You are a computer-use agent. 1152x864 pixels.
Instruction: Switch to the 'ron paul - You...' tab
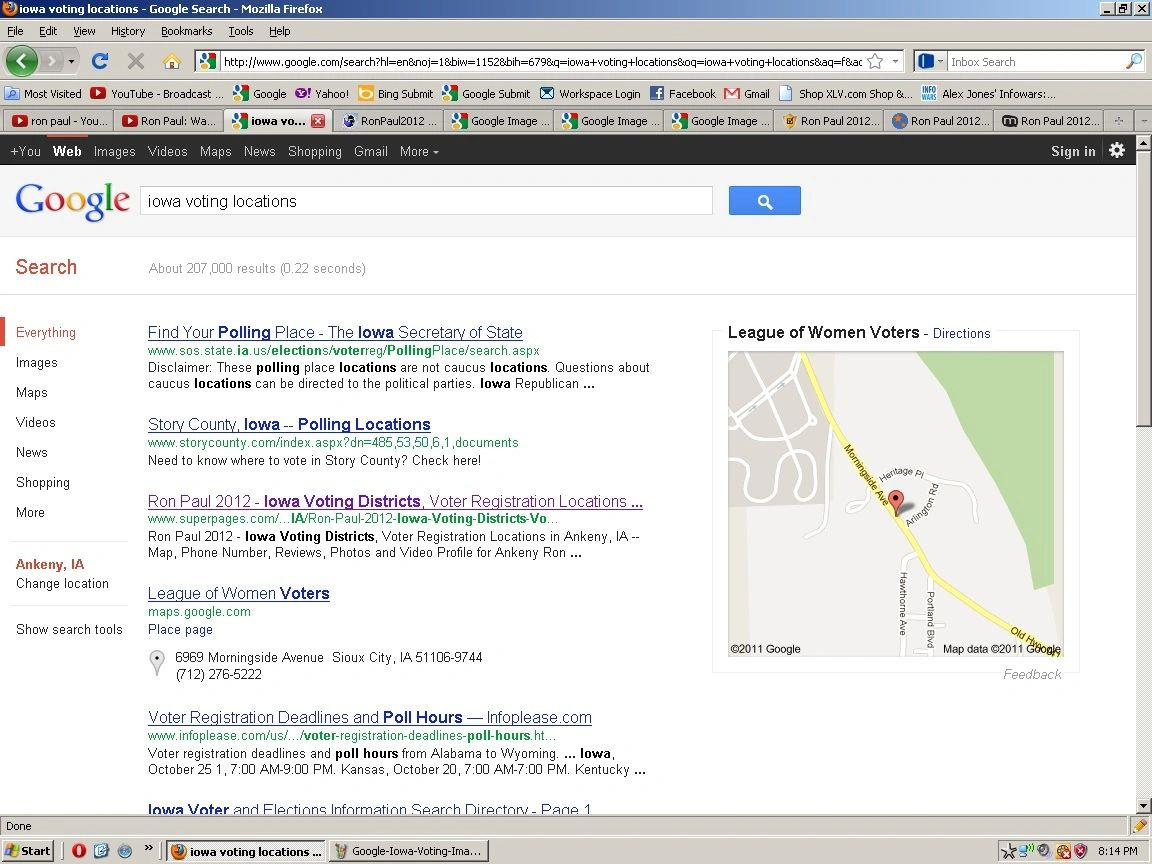click(59, 120)
